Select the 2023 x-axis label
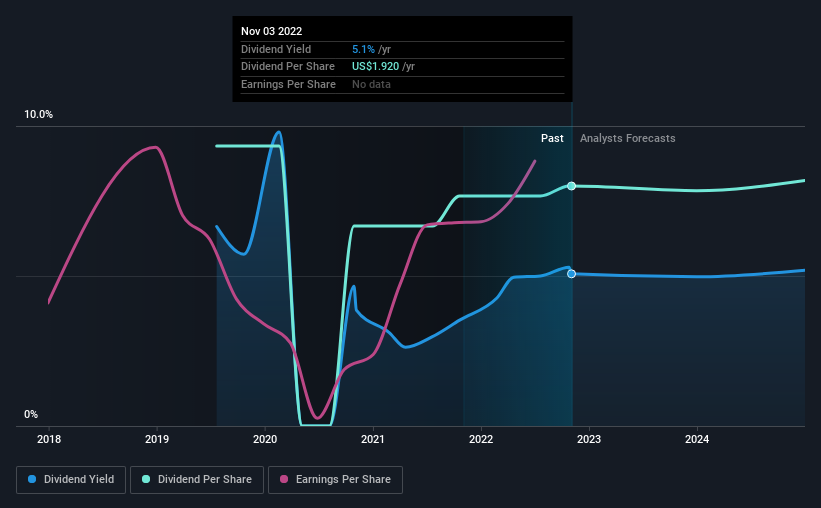Viewport: 821px width, 508px height. [589, 439]
